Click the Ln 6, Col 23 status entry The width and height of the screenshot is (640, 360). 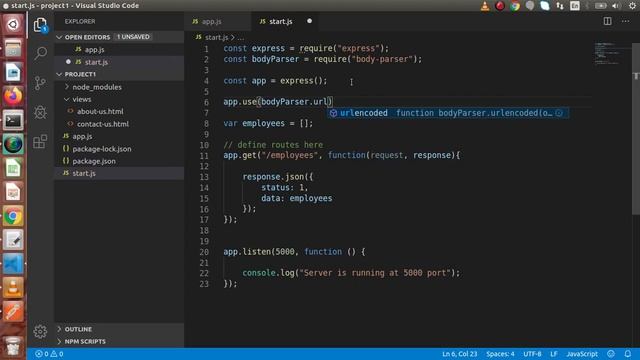(460, 354)
